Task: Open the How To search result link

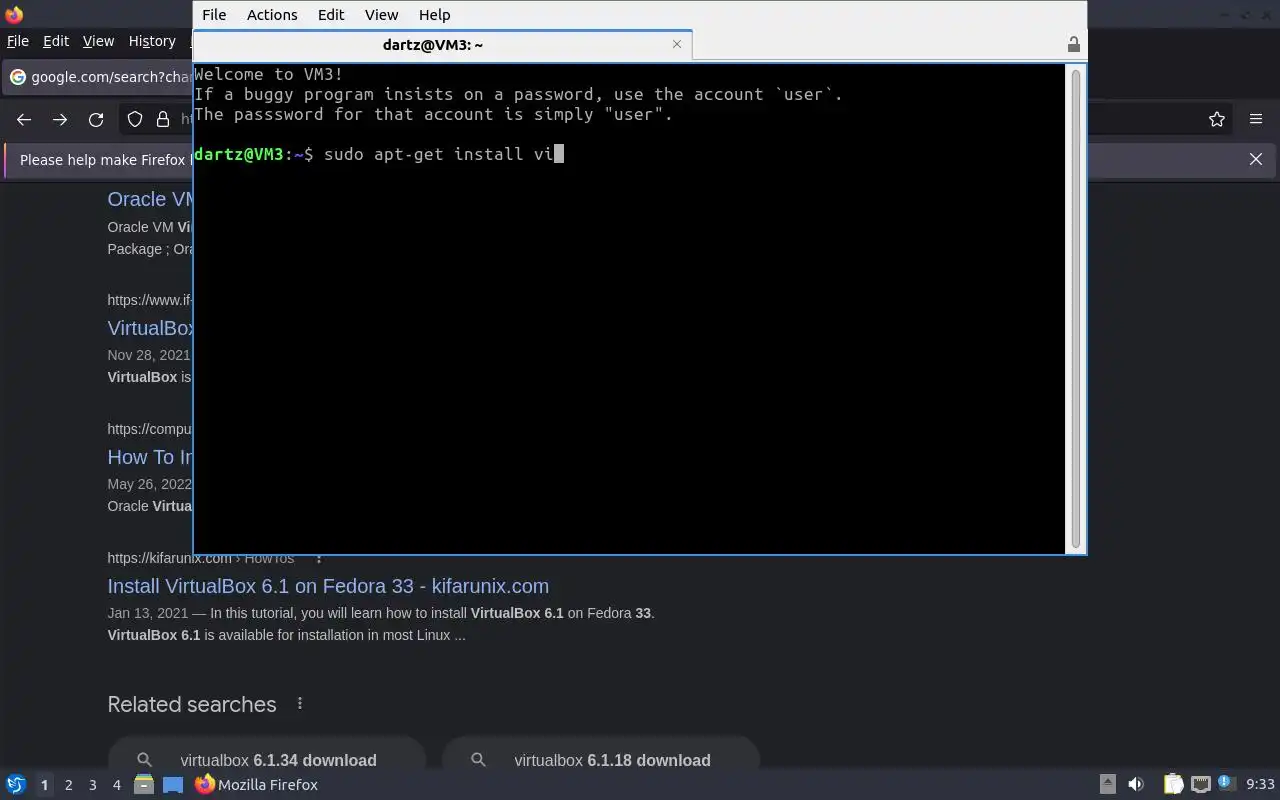Action: click(x=150, y=457)
